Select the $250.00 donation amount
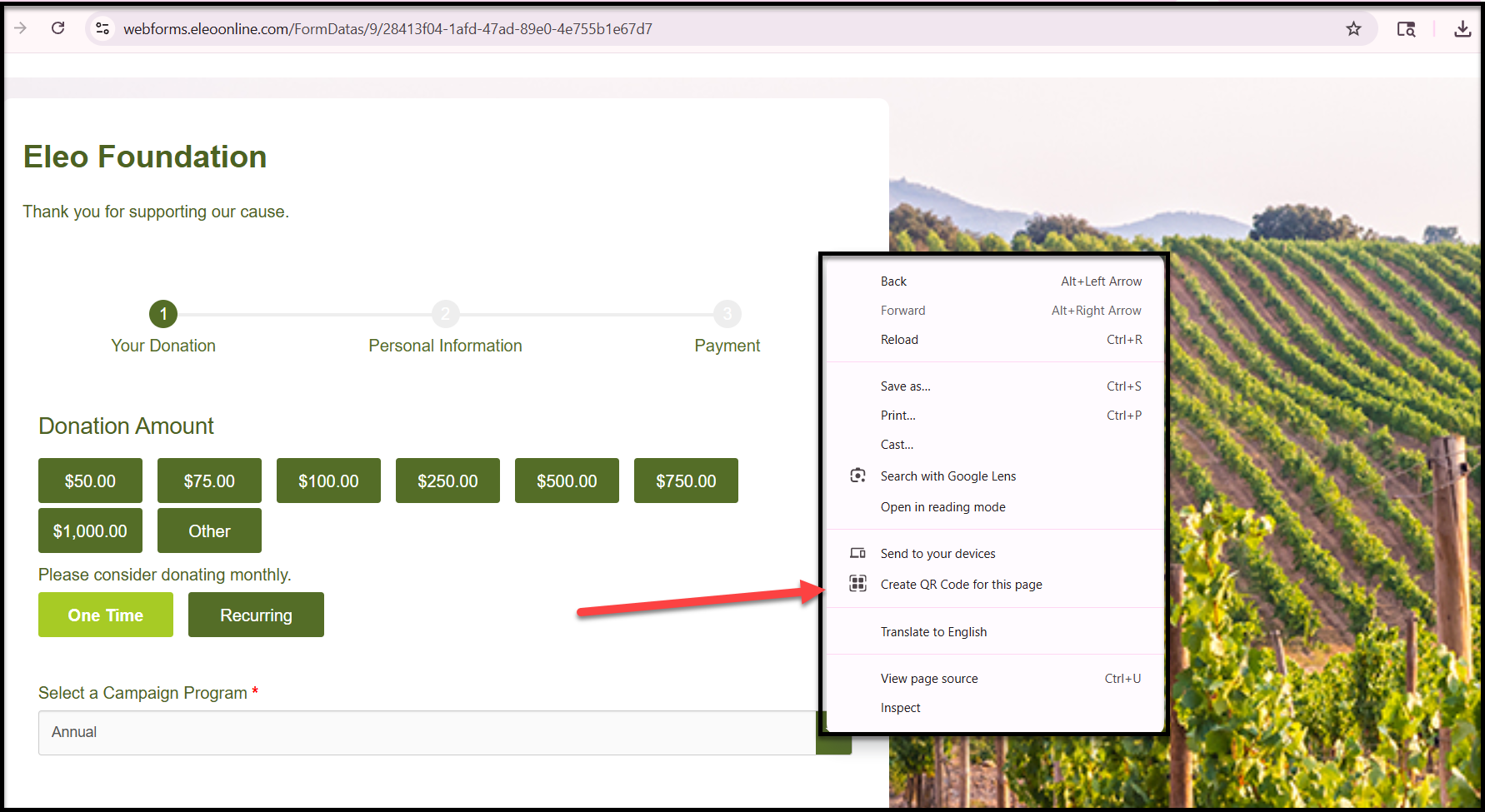This screenshot has width=1485, height=812. 447,481
